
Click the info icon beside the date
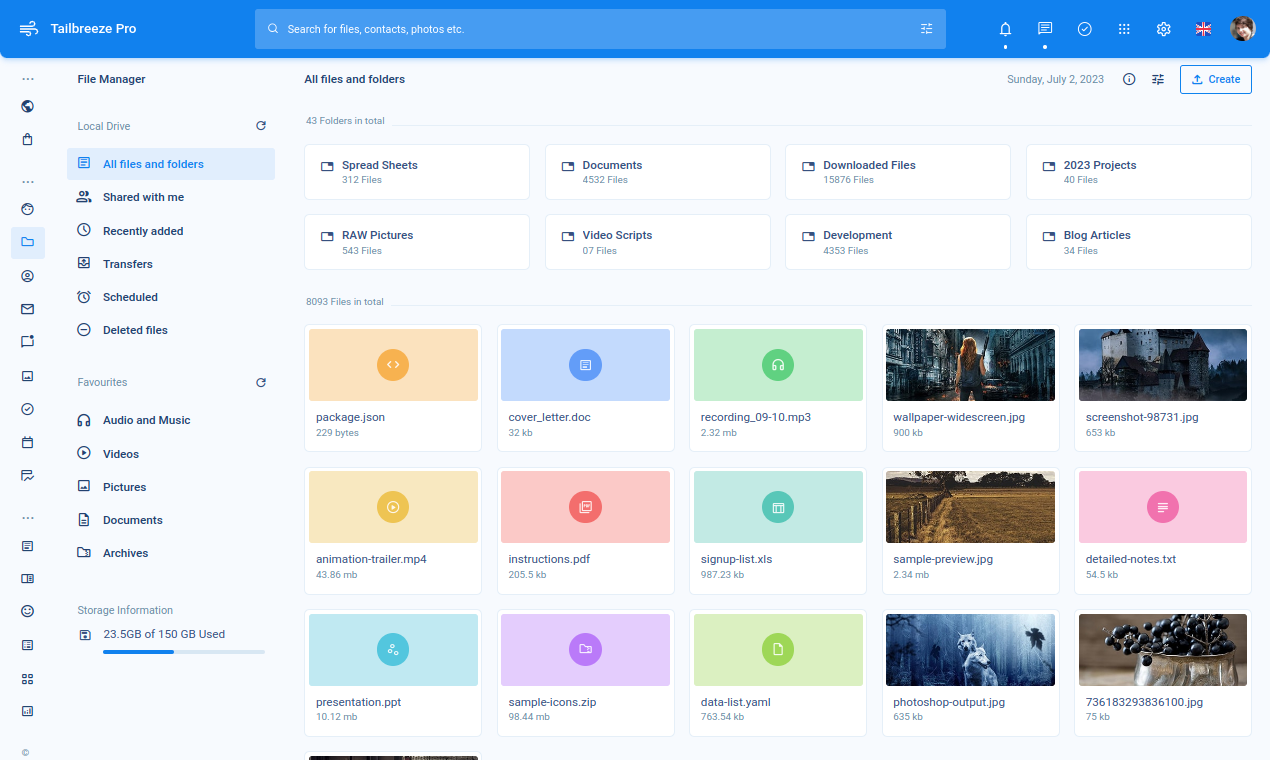point(1129,79)
